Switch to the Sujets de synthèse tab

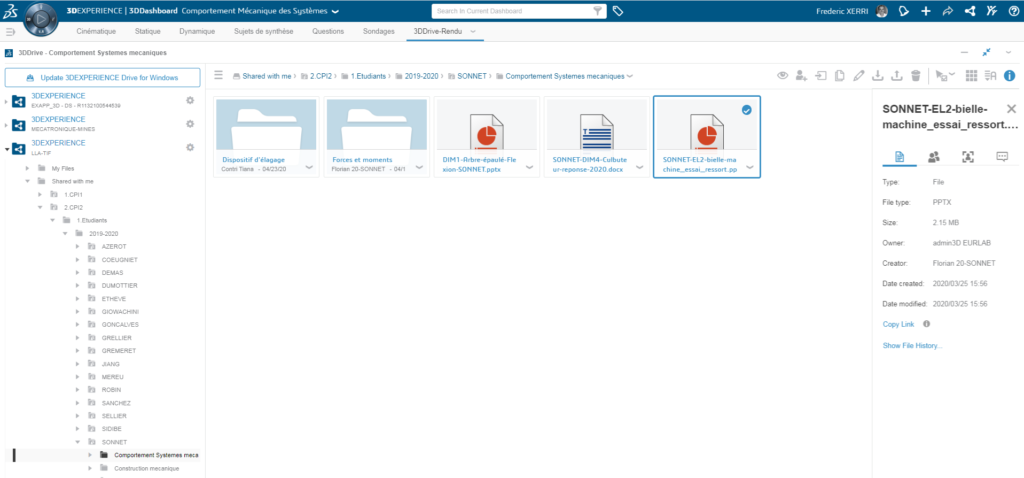(264, 31)
